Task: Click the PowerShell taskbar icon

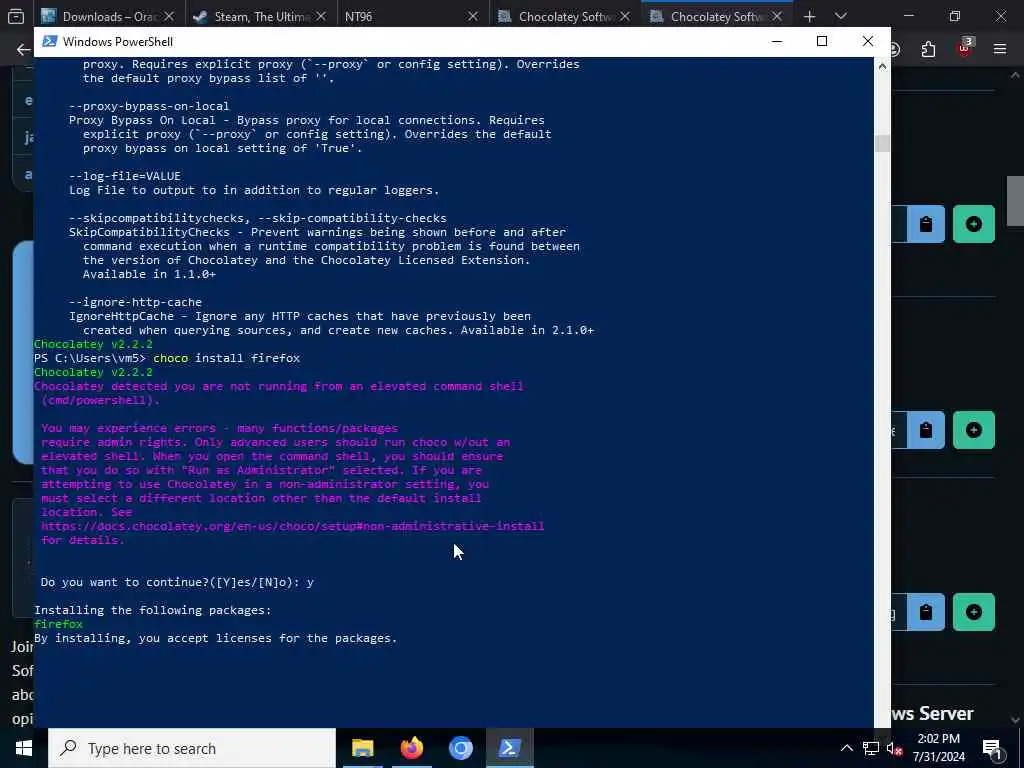Action: click(x=509, y=748)
